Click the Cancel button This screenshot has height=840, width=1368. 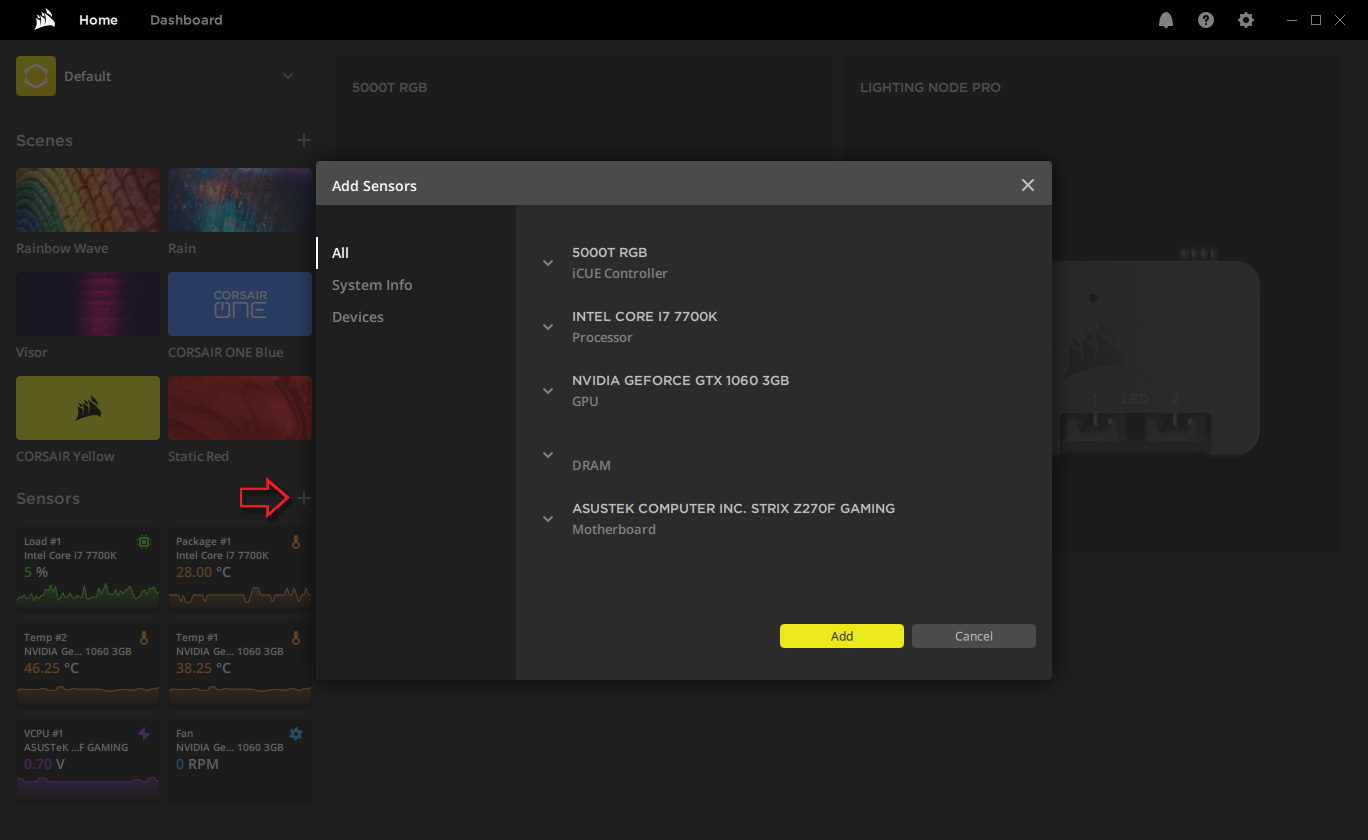[974, 636]
